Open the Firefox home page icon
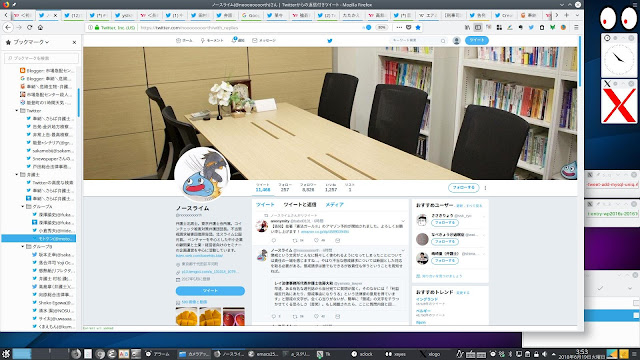 (40, 27)
